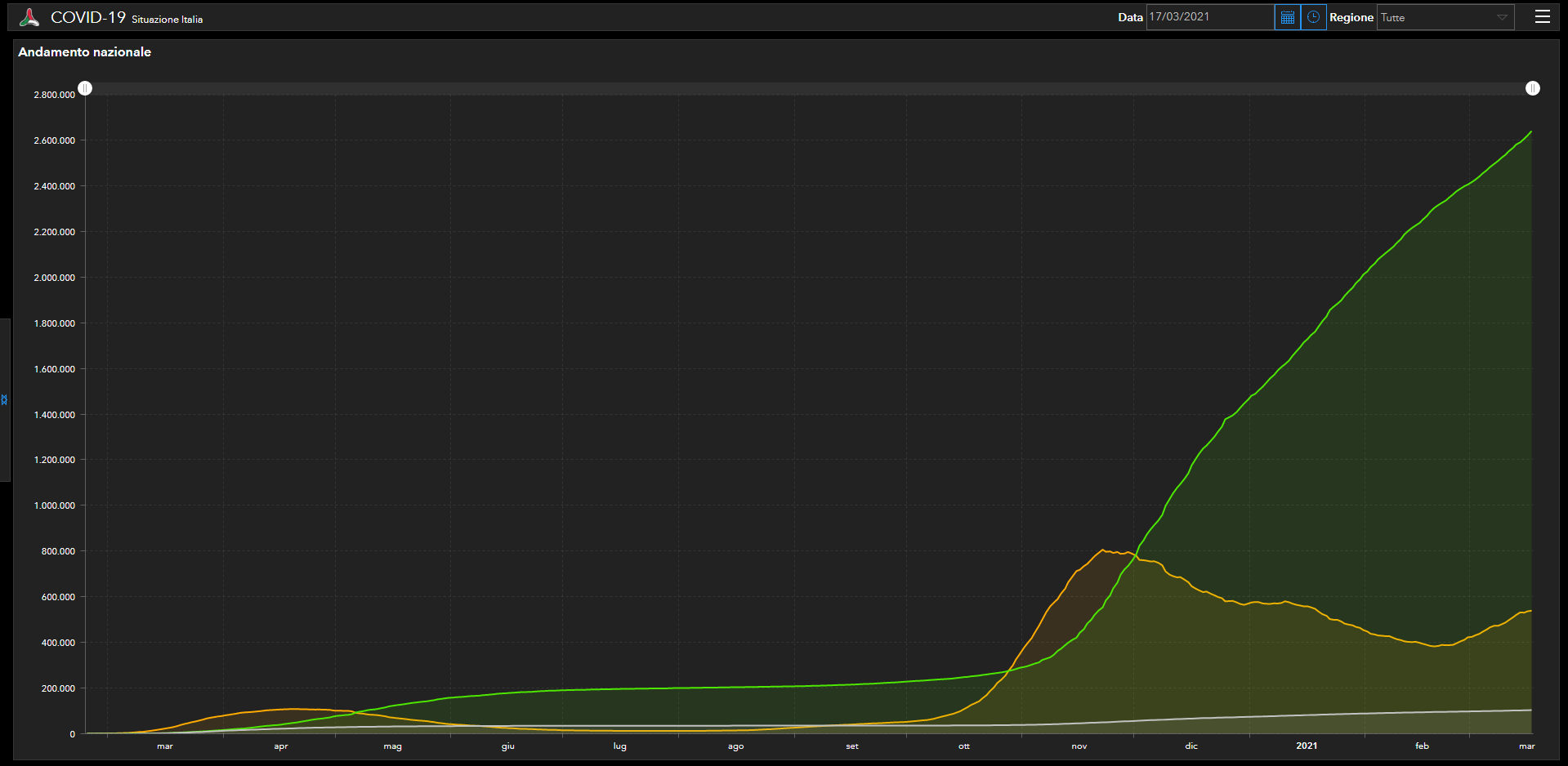The width and height of the screenshot is (1568, 766).
Task: Click the orange line peak near November
Action: 1103,550
